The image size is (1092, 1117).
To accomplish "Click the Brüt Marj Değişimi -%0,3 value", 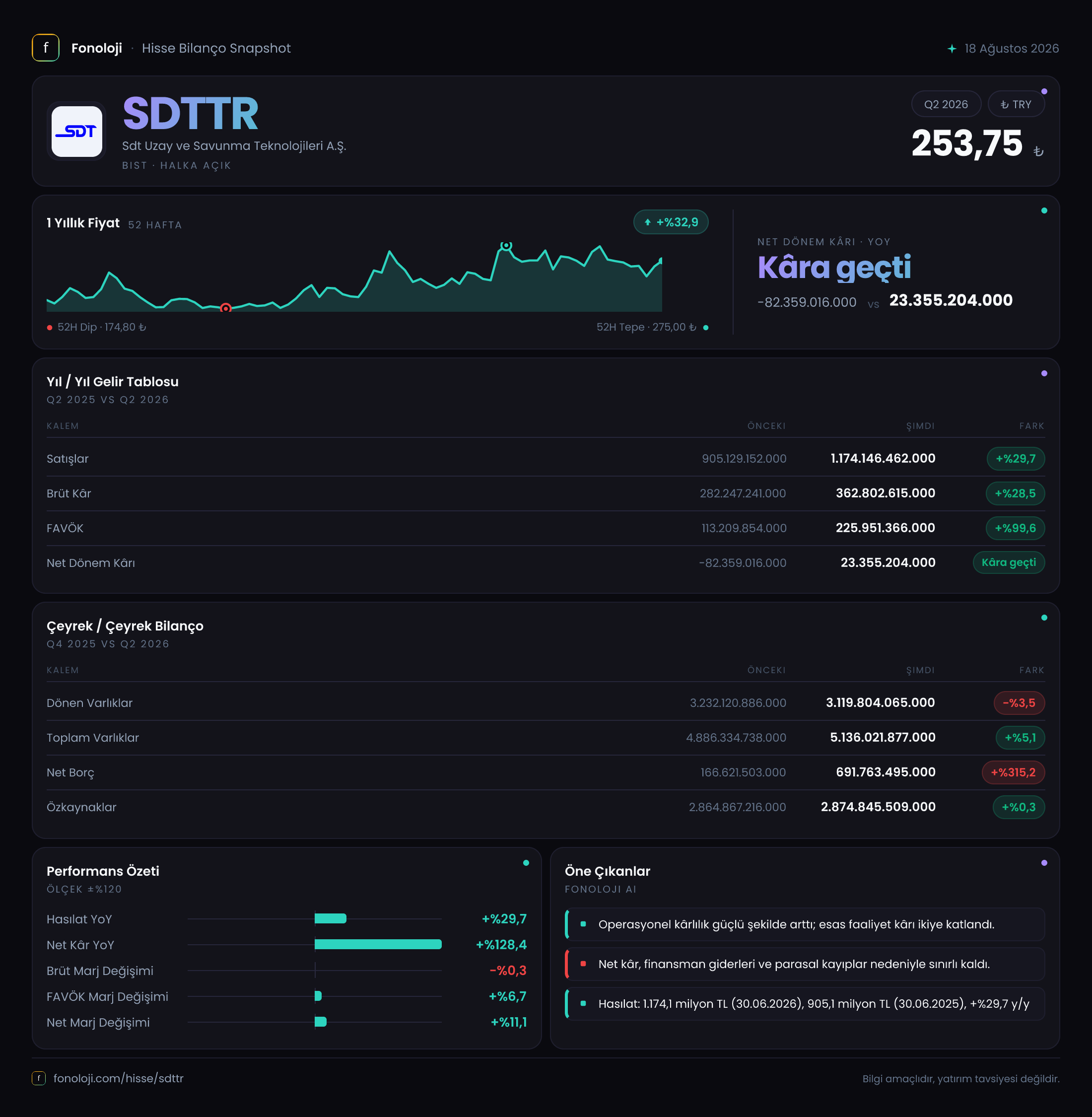I will point(508,970).
